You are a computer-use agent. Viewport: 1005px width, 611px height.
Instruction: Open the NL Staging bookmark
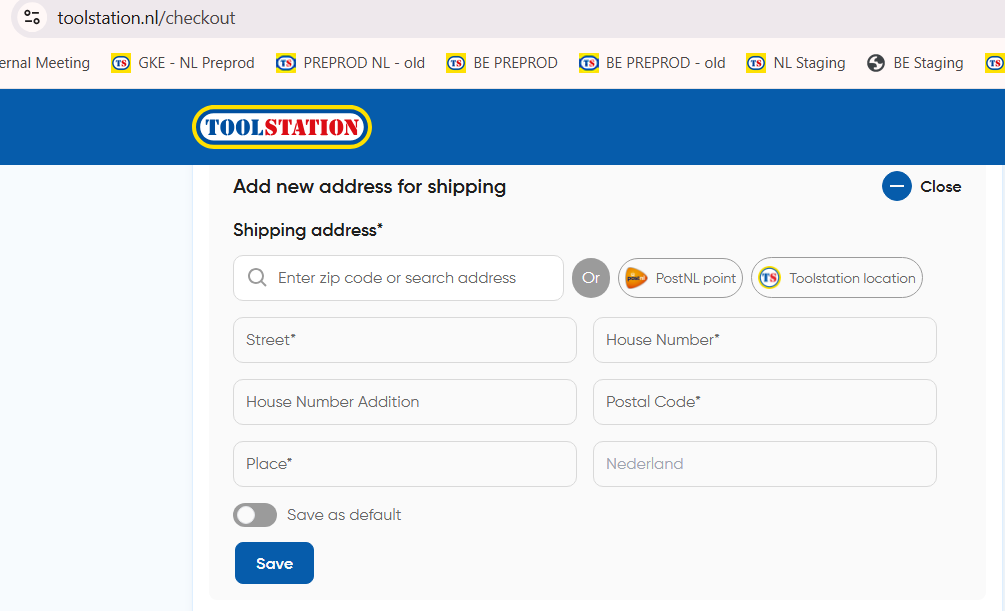[x=797, y=63]
